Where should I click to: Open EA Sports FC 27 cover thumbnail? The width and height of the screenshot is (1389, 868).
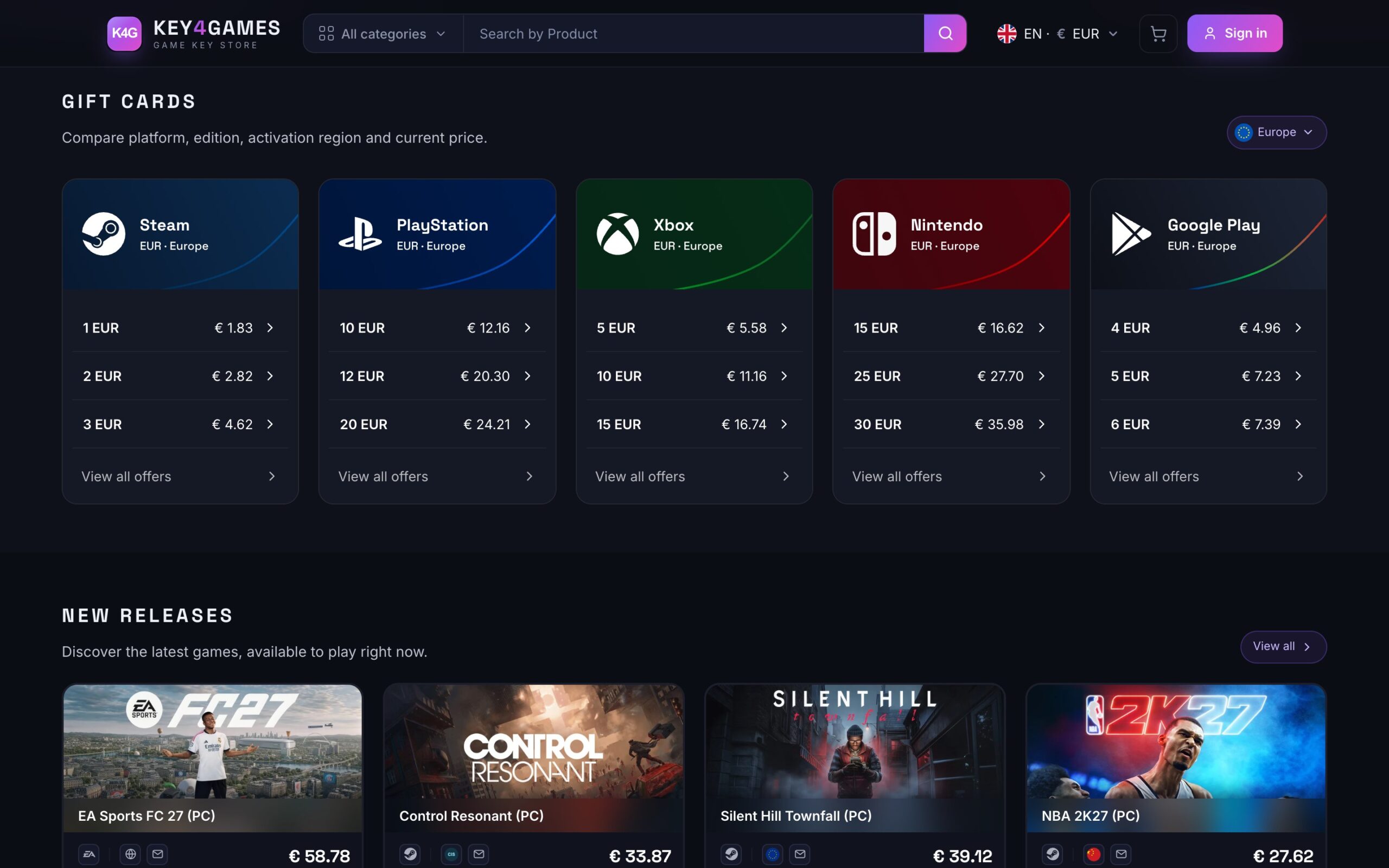click(x=212, y=741)
